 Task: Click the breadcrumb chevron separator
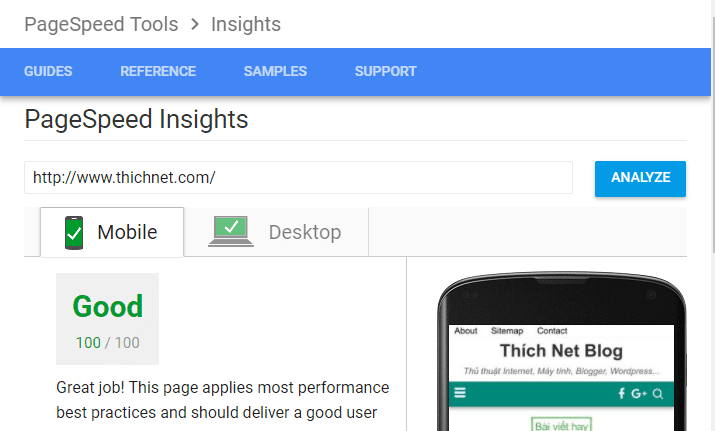tap(195, 24)
